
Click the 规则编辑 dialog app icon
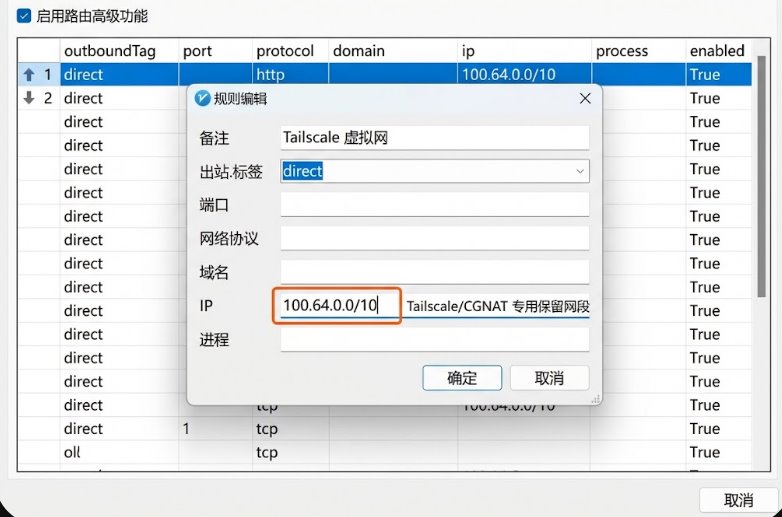[202, 98]
